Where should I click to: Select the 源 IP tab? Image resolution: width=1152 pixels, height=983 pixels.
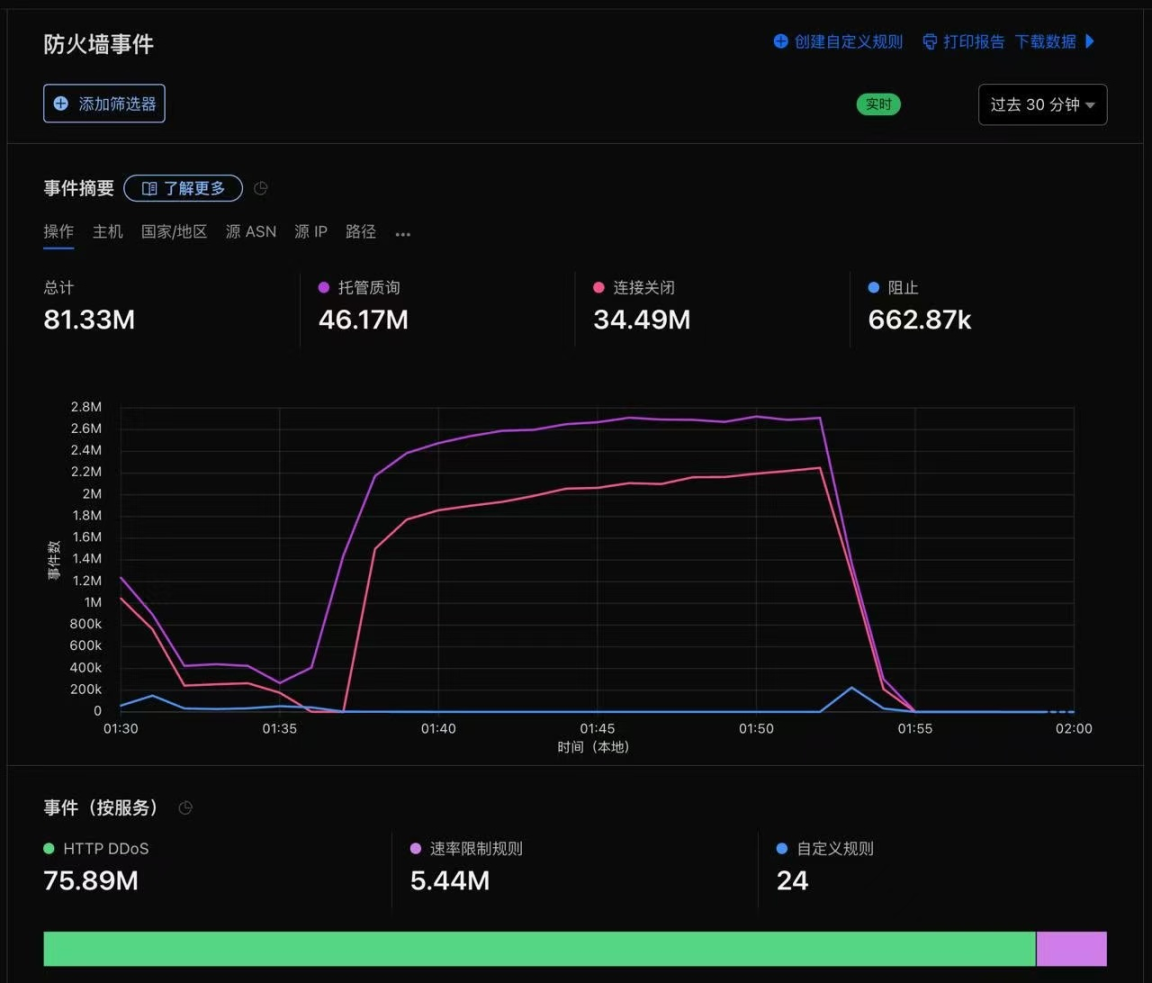pos(311,232)
